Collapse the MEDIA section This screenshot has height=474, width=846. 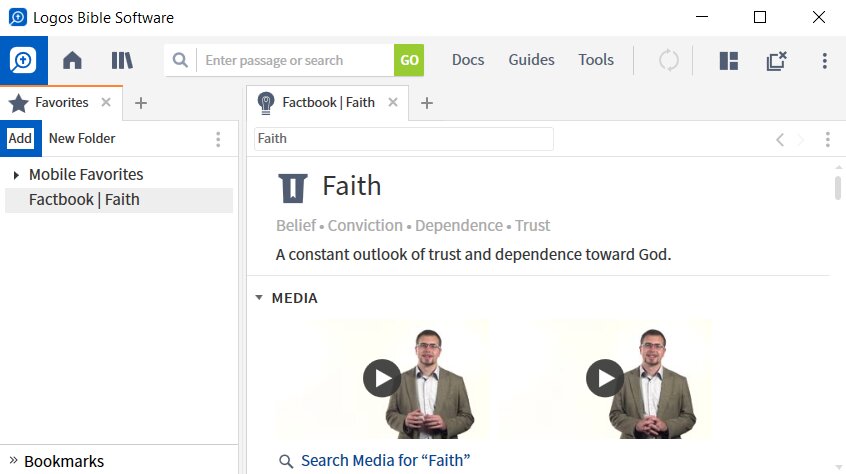coord(259,298)
